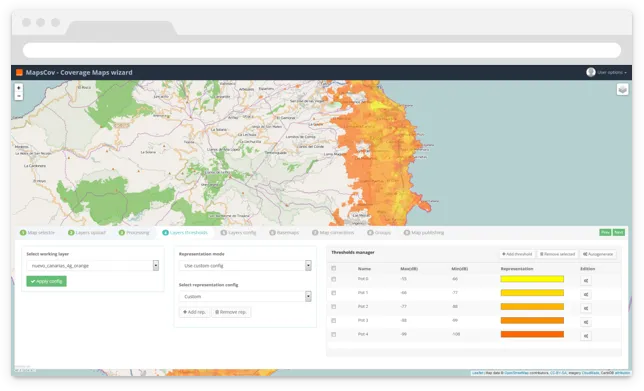Select the Layers thresholds step tab
This screenshot has height=391, width=644.
coord(185,232)
